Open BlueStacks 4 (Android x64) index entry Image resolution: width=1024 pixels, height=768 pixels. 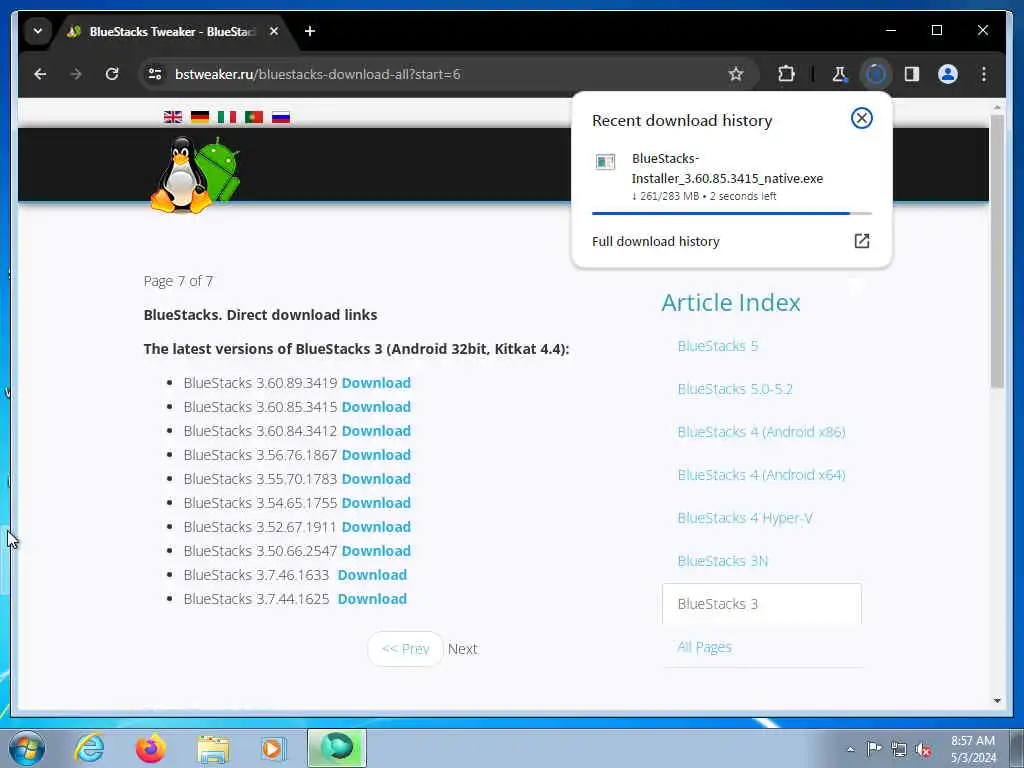point(761,475)
